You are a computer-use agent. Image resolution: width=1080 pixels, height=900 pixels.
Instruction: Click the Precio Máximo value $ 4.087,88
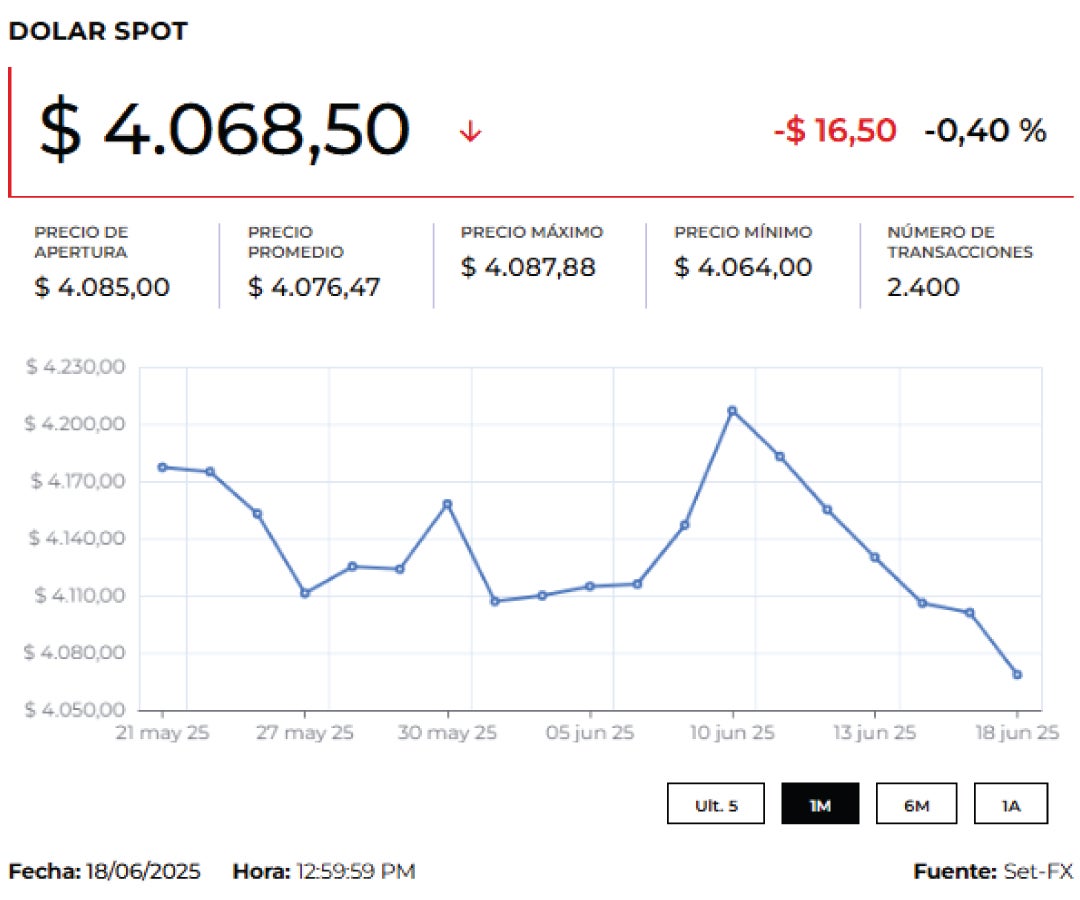[x=528, y=268]
